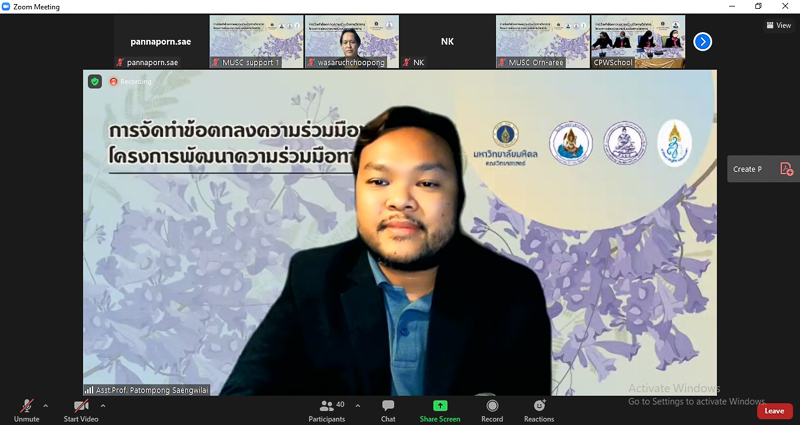Show next participants with blue arrow
Viewport: 800px width, 425px height.
[x=703, y=41]
